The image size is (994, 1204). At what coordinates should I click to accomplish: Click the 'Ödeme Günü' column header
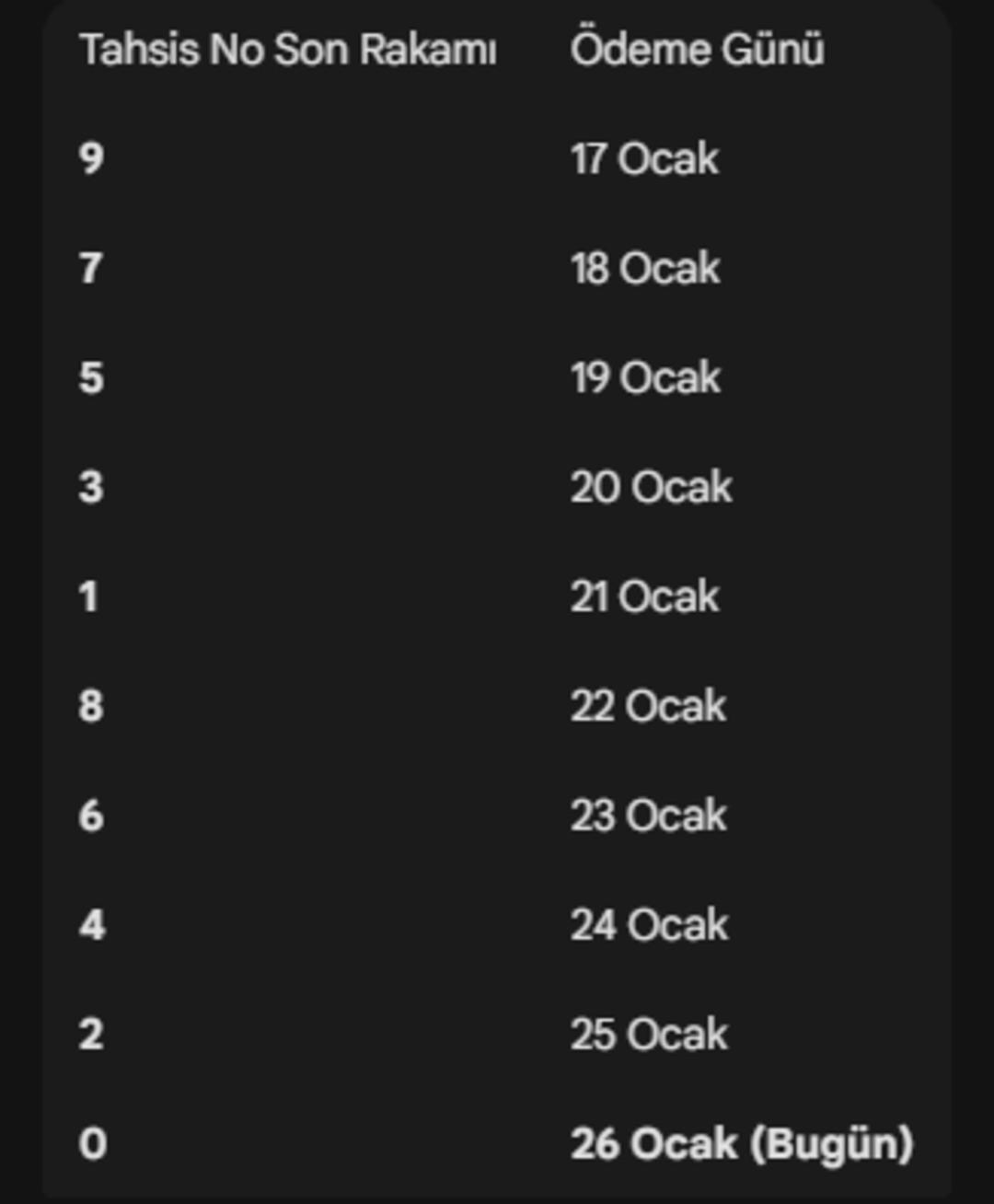coord(697,50)
